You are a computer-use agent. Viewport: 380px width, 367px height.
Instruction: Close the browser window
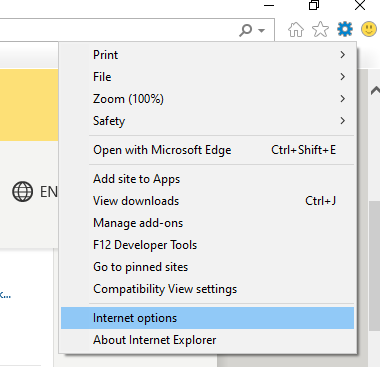click(360, 5)
